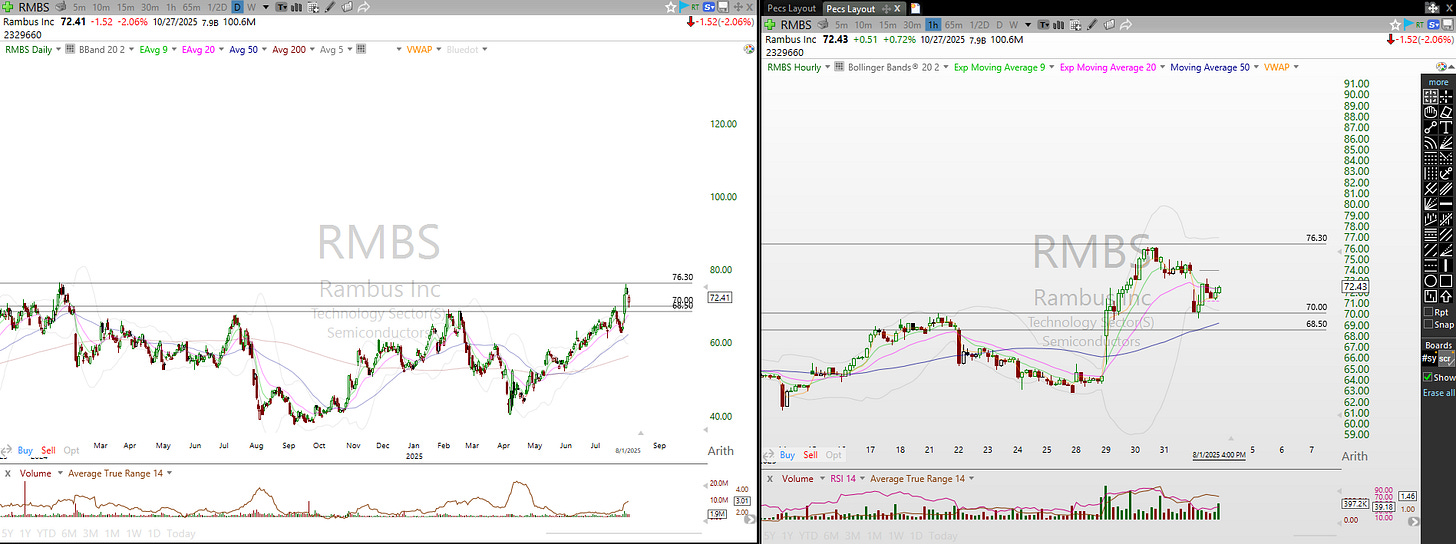Select the Today range in Hourly chart
The image size is (1456, 544).
(x=944, y=535)
